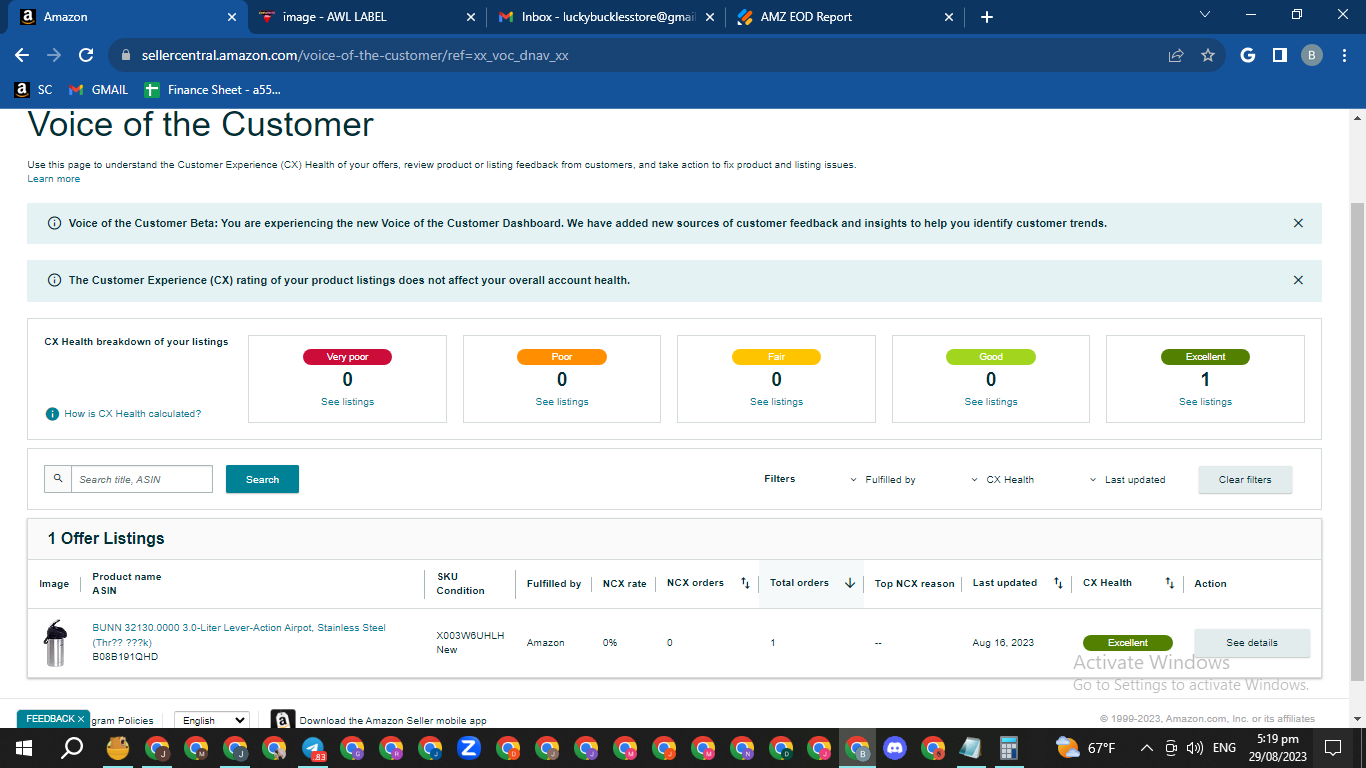The width and height of the screenshot is (1366, 768).
Task: Open the SC bookmark
Action: click(33, 90)
